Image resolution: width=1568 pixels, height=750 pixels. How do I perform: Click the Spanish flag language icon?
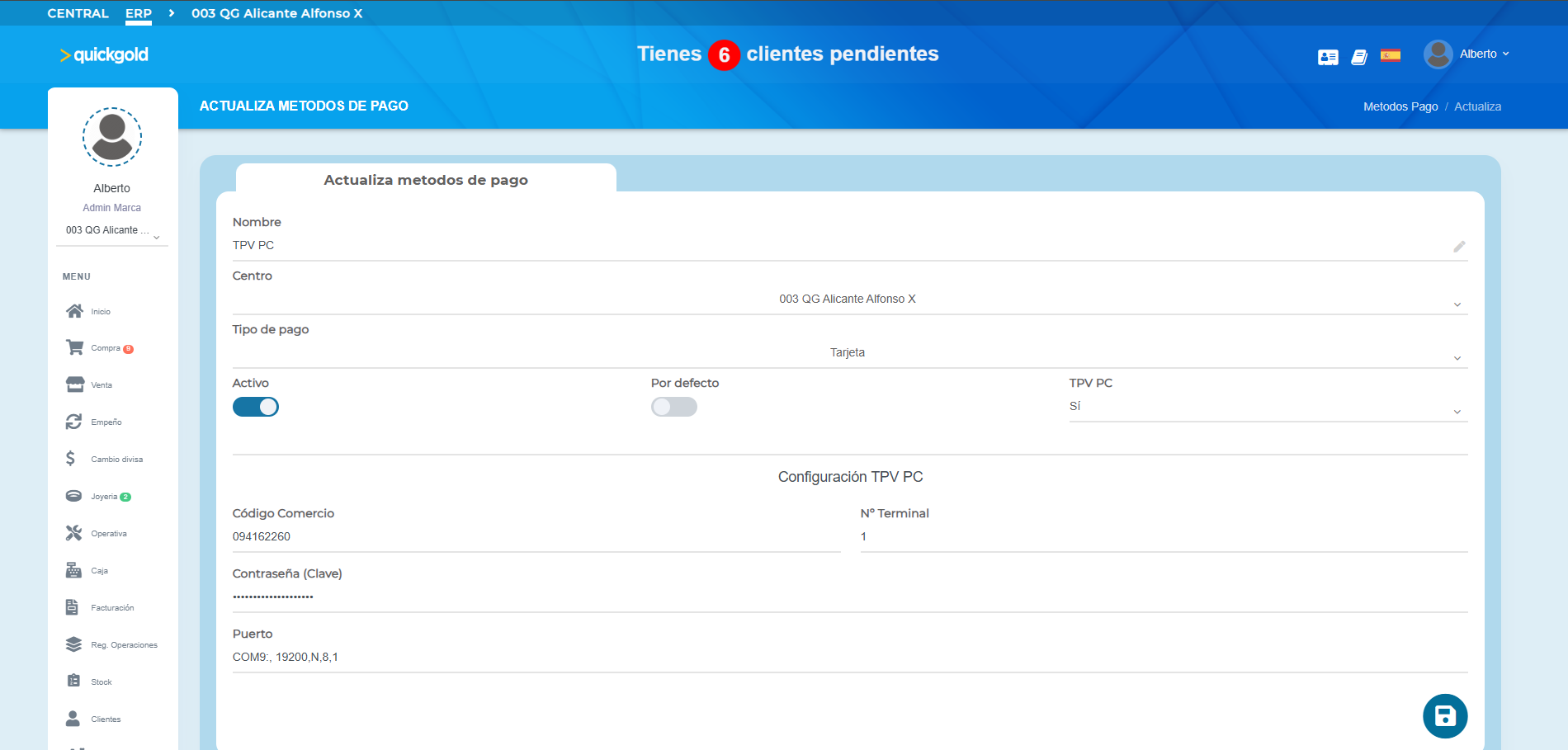(1391, 56)
